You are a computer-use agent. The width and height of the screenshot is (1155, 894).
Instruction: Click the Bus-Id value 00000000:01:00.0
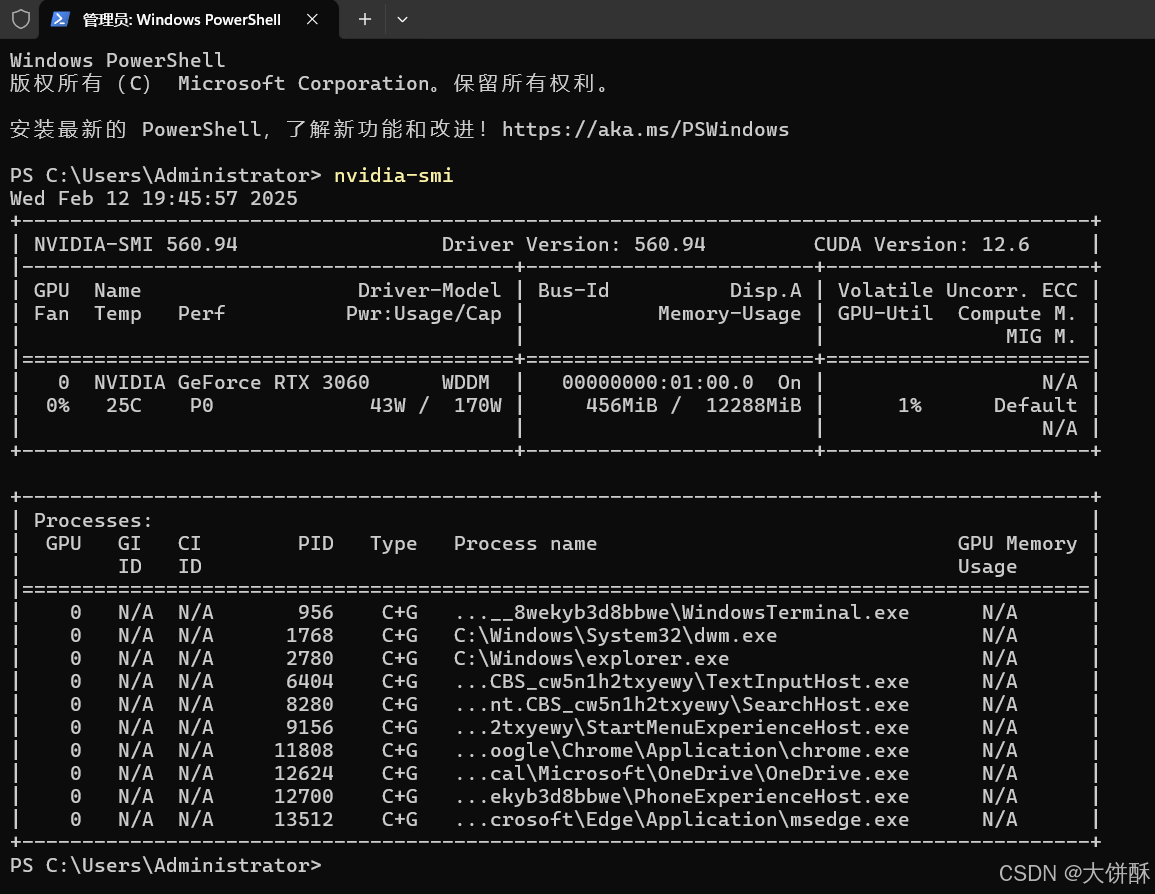[658, 382]
